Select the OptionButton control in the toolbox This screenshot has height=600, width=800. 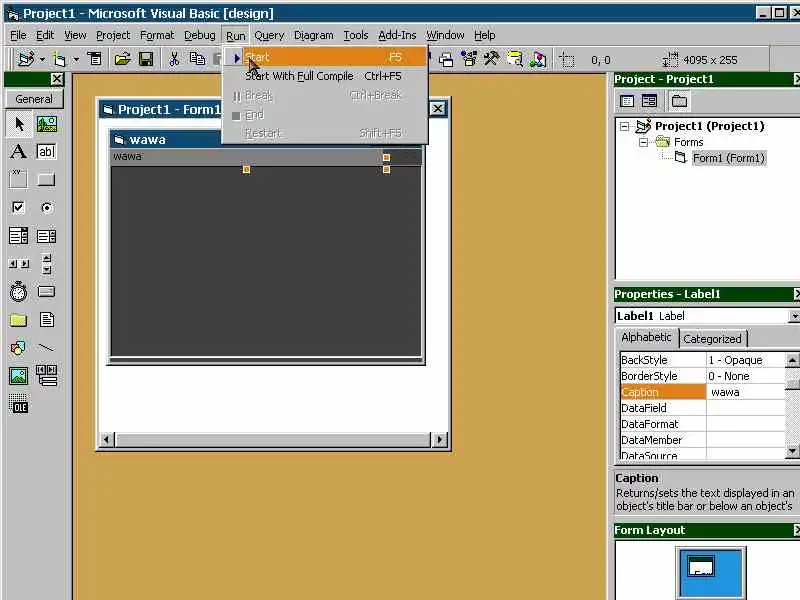click(x=46, y=208)
